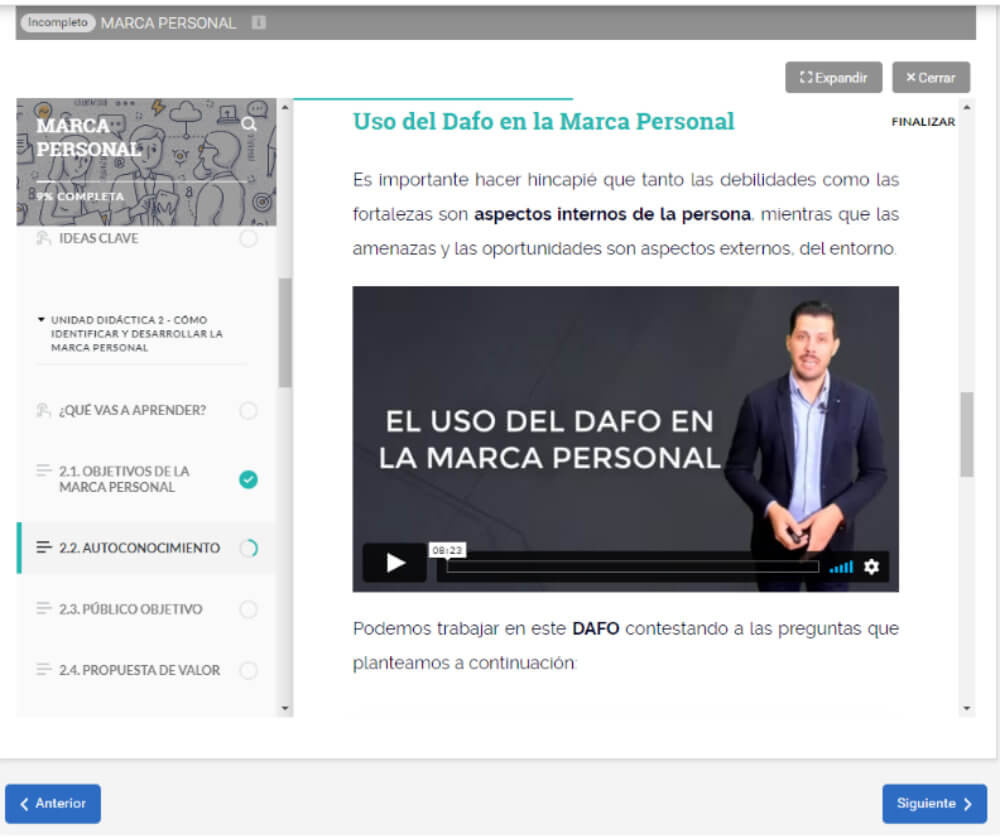This screenshot has height=840, width=1000.
Task: Expand the course viewer with Expandir
Action: click(x=833, y=78)
